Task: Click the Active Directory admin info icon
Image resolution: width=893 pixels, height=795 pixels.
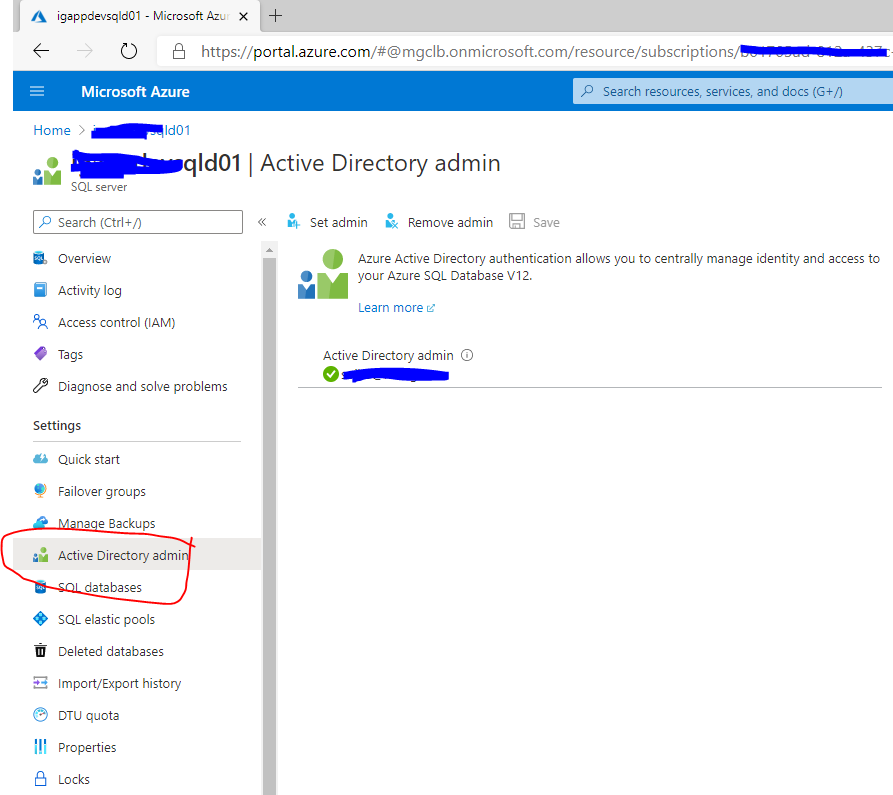Action: click(467, 355)
